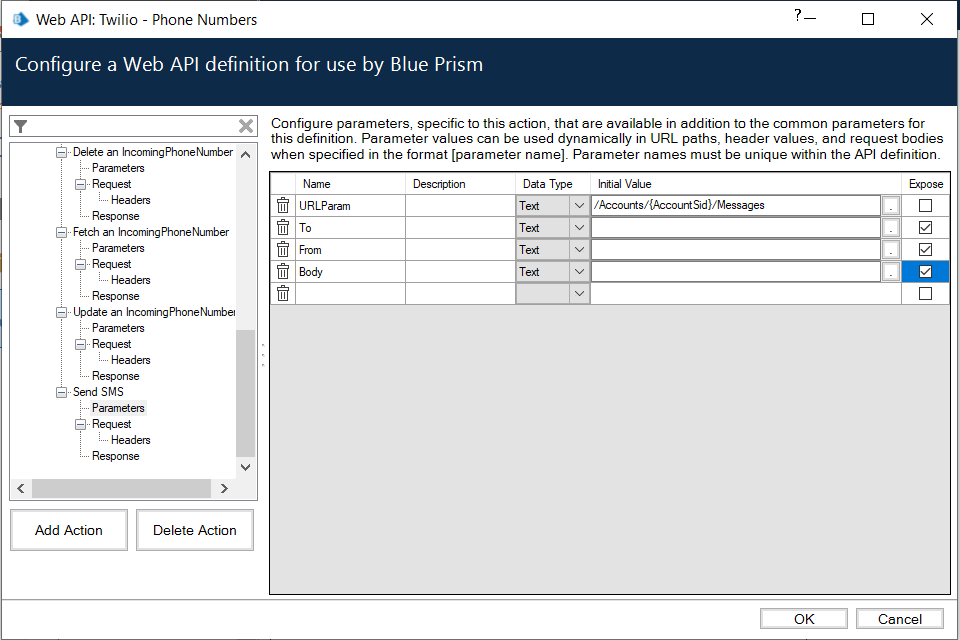
Task: Click the Blue Prism icon in title bar
Action: pos(21,20)
